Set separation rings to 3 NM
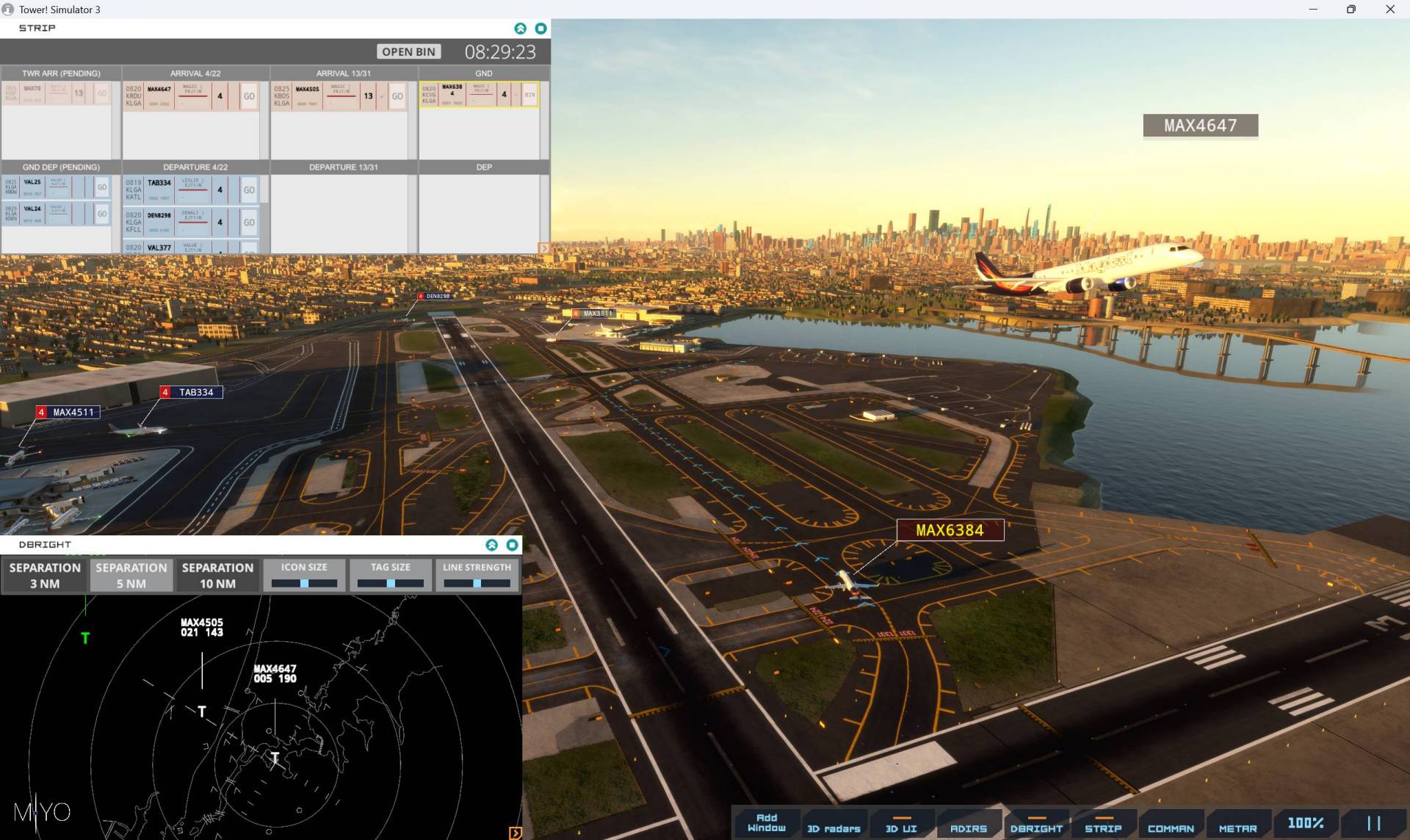 44,575
